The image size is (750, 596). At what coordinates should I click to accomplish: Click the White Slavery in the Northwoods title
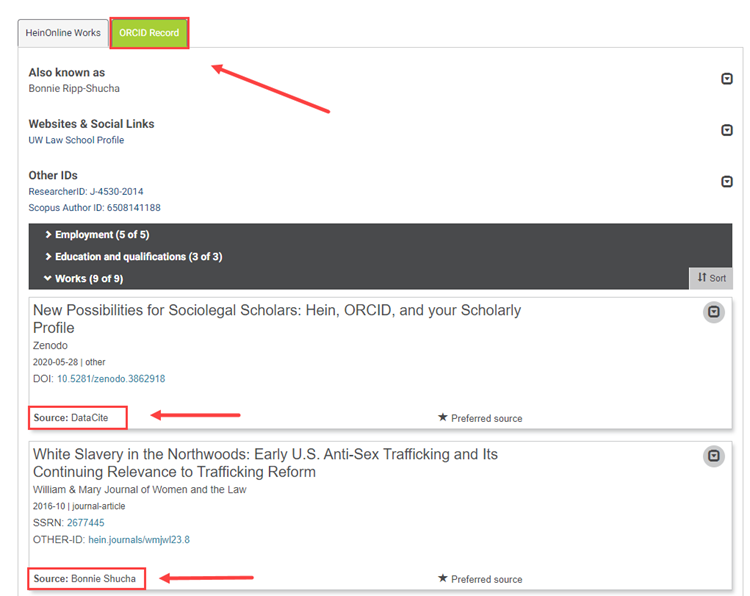coord(265,463)
